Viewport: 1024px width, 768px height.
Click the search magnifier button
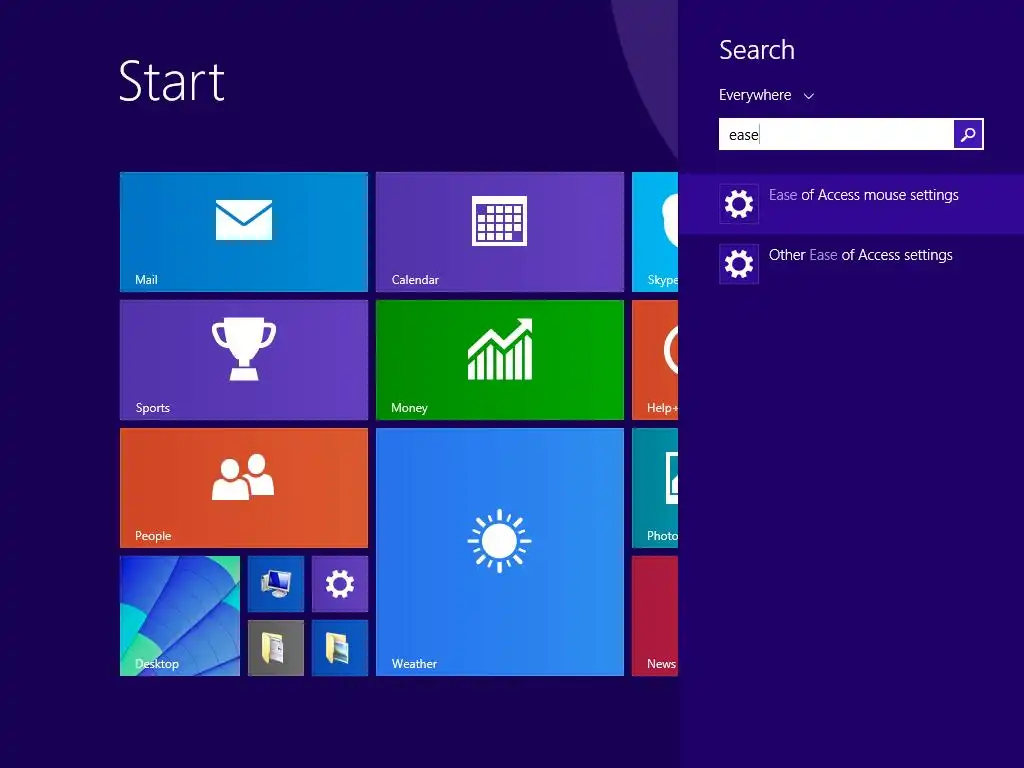(968, 134)
